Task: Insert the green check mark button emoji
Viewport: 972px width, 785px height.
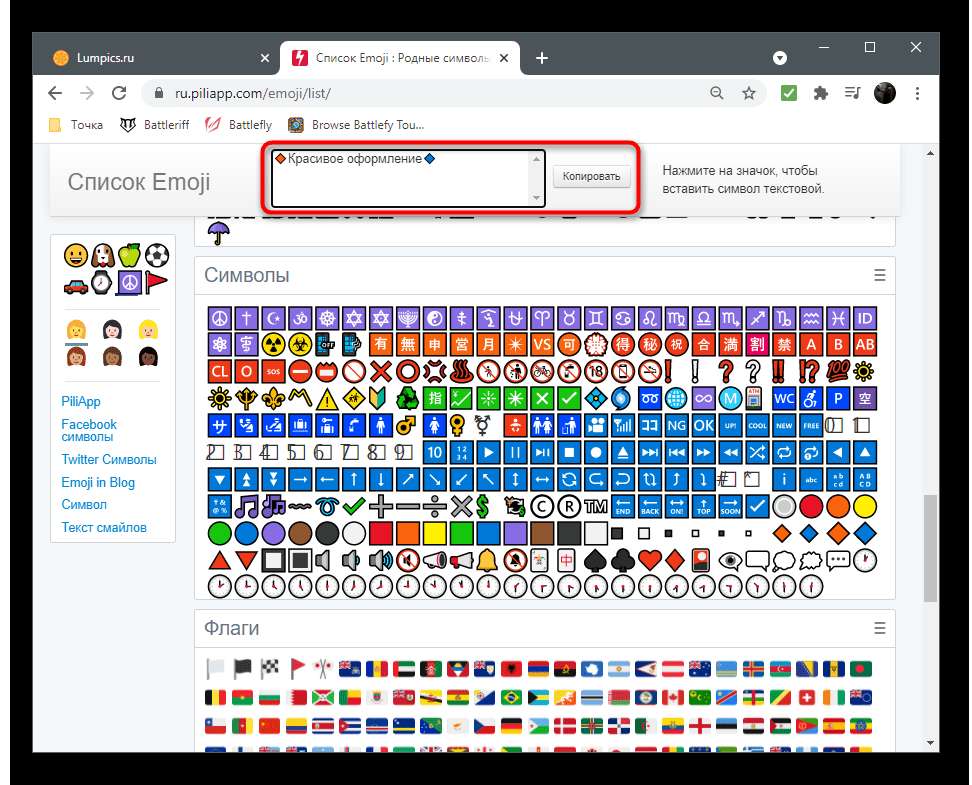Action: [x=568, y=399]
